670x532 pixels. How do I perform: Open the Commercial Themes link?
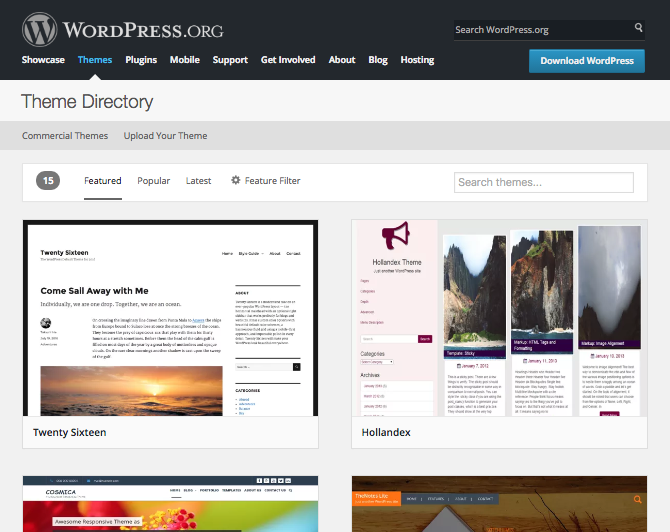pyautogui.click(x=65, y=136)
